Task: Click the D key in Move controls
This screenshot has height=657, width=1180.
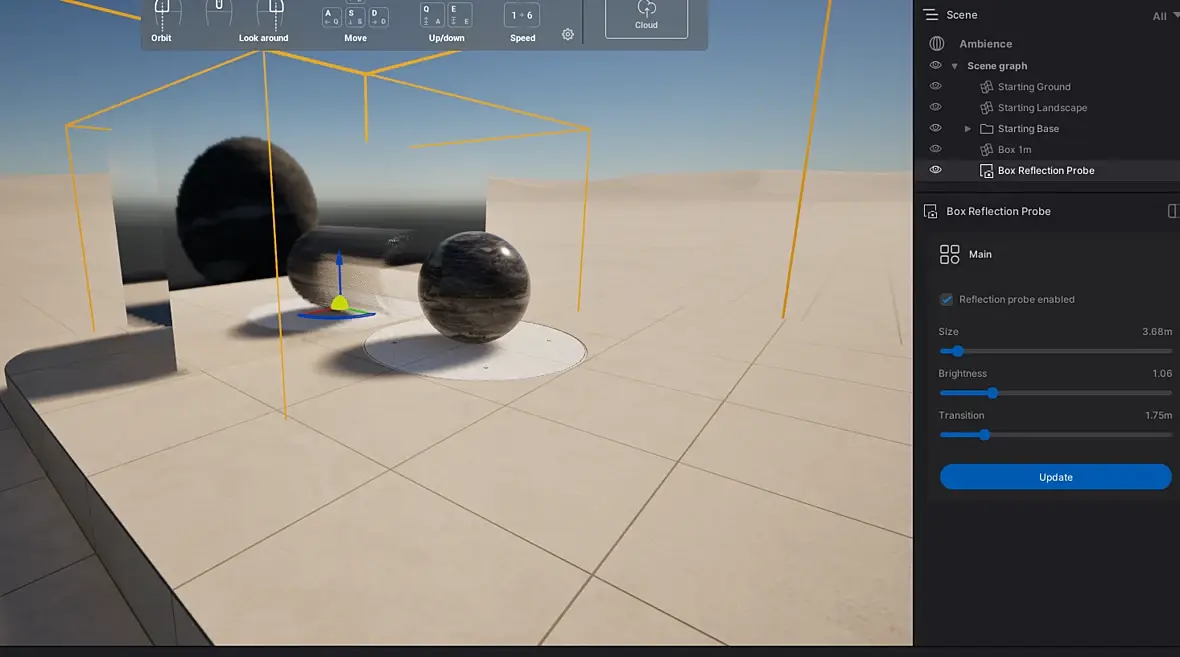Action: tap(378, 17)
